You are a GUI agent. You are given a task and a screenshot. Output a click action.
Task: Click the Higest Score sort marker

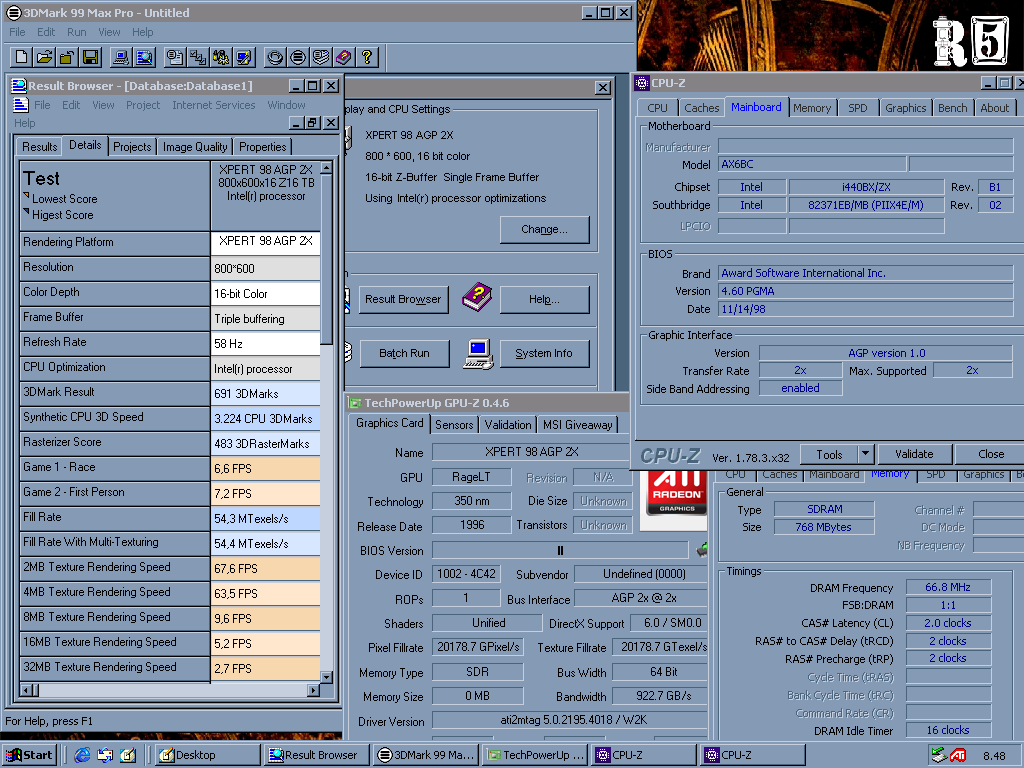26,212
